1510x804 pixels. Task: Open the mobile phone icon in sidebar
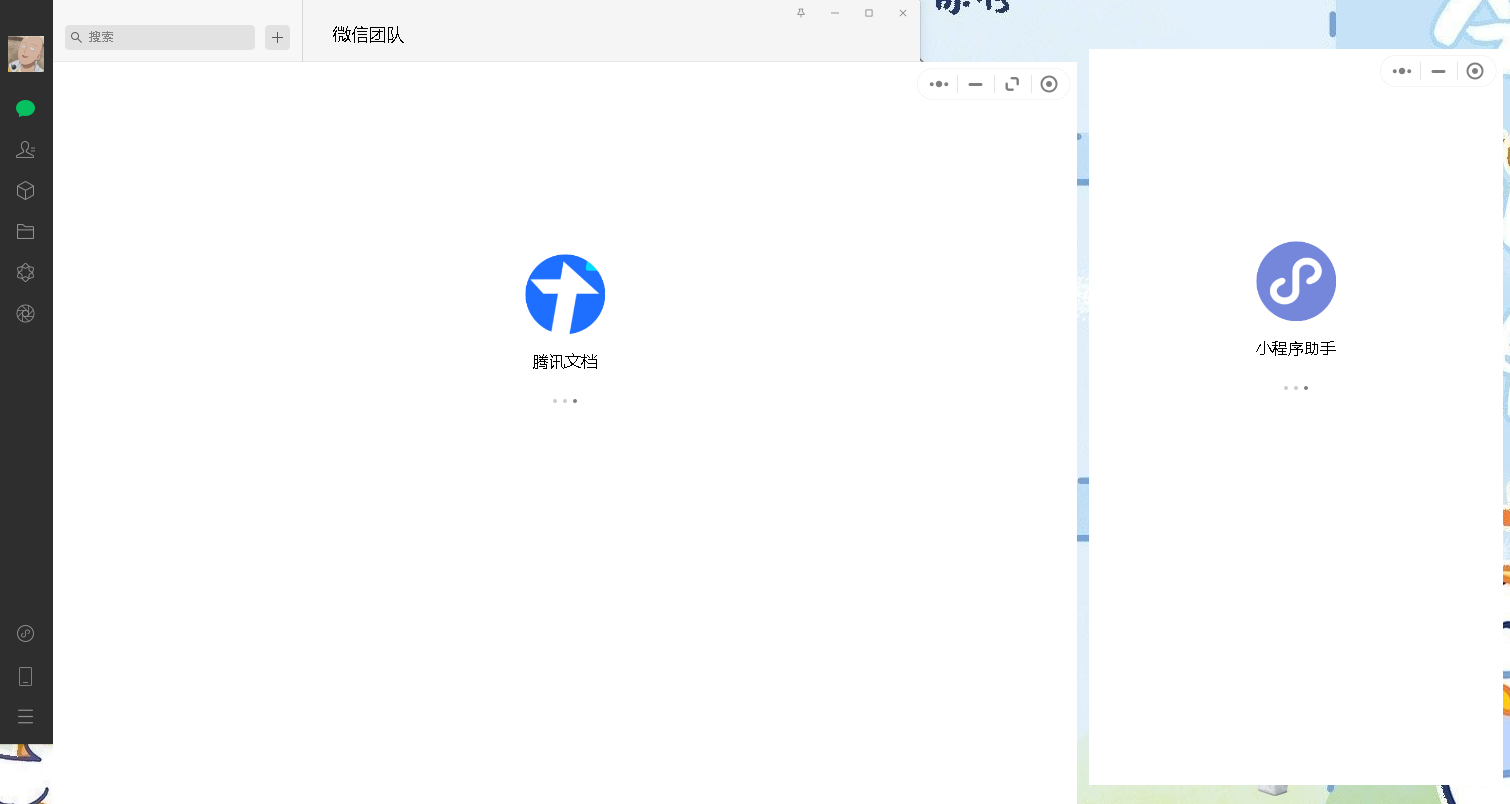pyautogui.click(x=26, y=676)
